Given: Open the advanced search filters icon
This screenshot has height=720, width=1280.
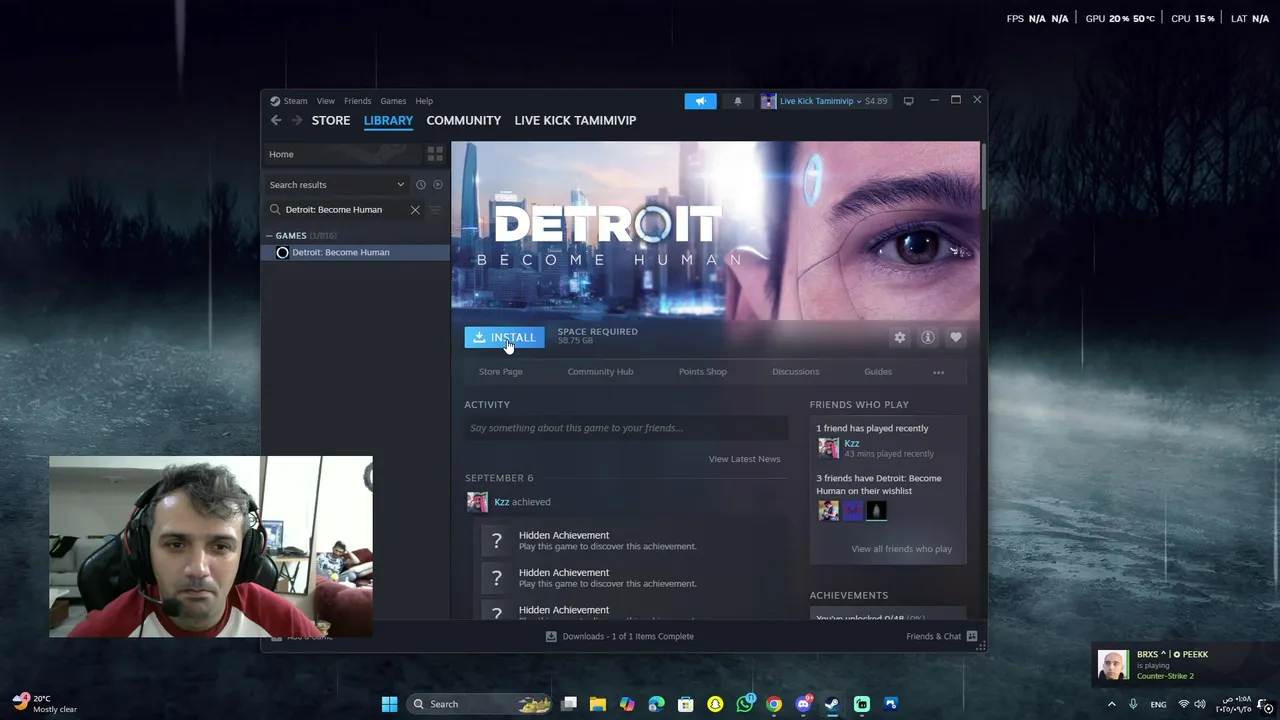Looking at the screenshot, I should (435, 210).
